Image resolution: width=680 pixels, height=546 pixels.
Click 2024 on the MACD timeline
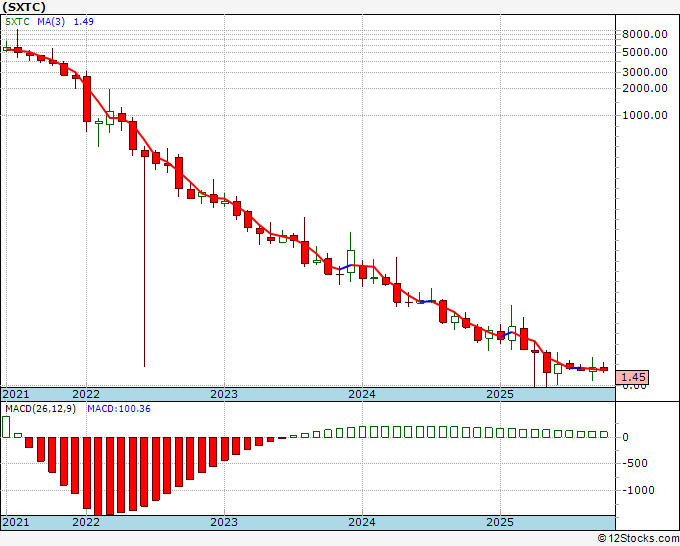[362, 522]
